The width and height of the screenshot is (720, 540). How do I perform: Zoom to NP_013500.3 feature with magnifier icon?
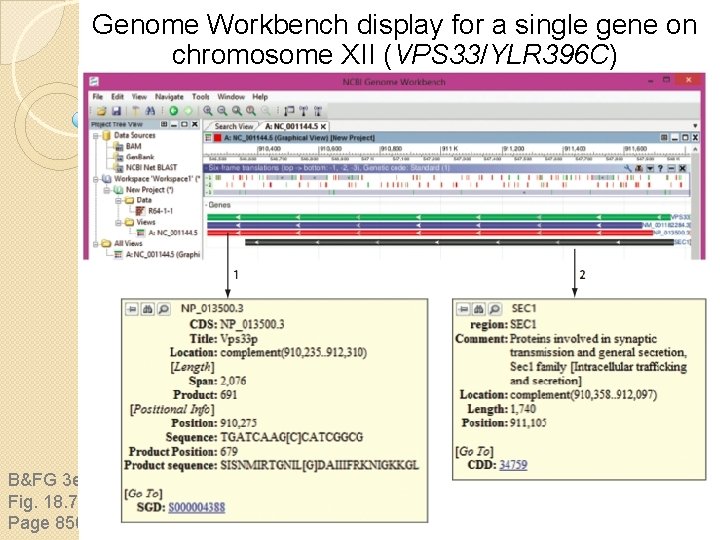163,309
